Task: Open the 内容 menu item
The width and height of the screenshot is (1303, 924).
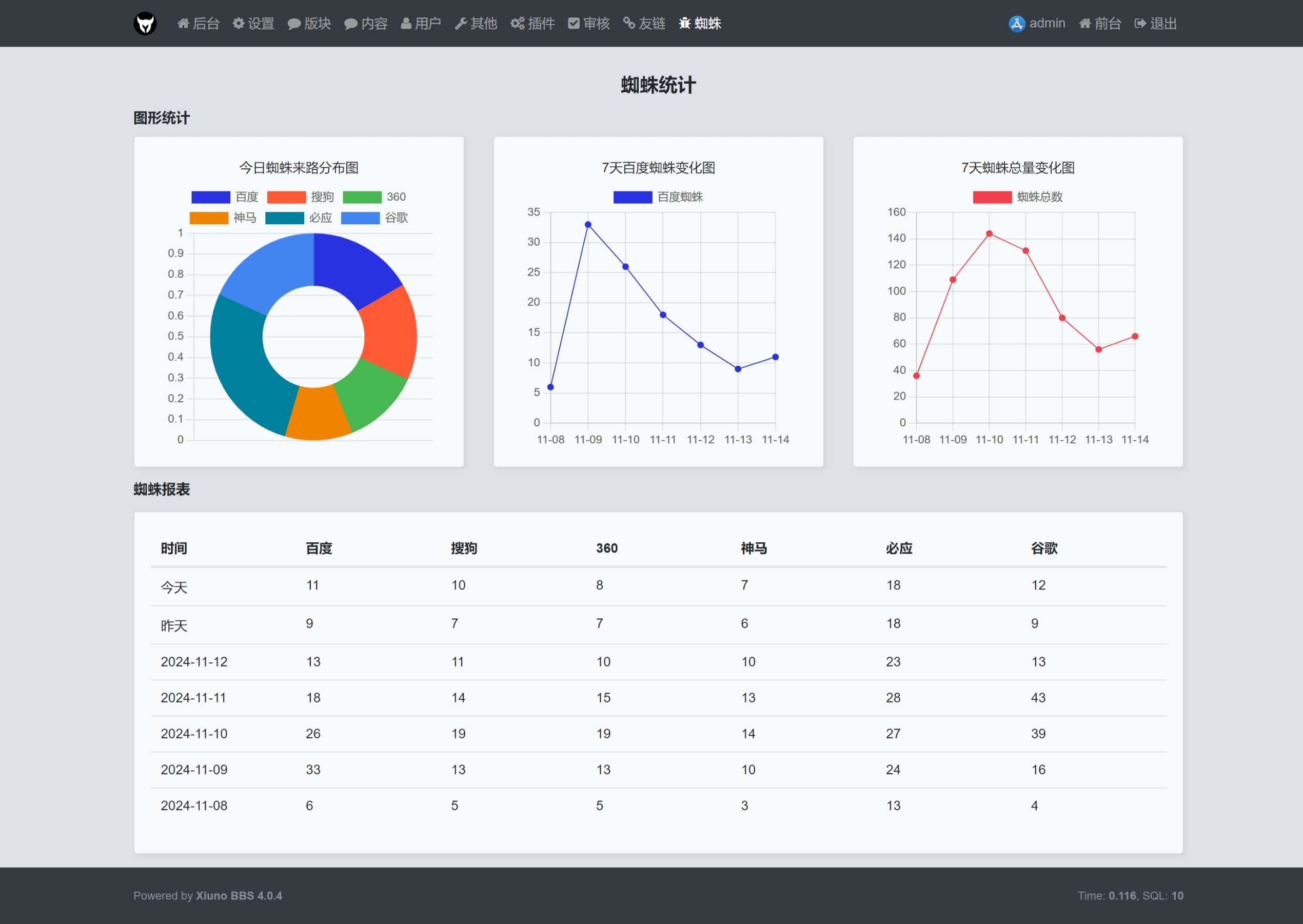Action: point(366,23)
